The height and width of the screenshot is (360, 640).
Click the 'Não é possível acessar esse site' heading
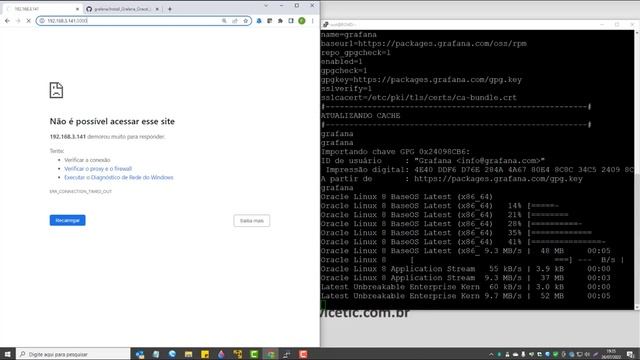[x=112, y=121]
